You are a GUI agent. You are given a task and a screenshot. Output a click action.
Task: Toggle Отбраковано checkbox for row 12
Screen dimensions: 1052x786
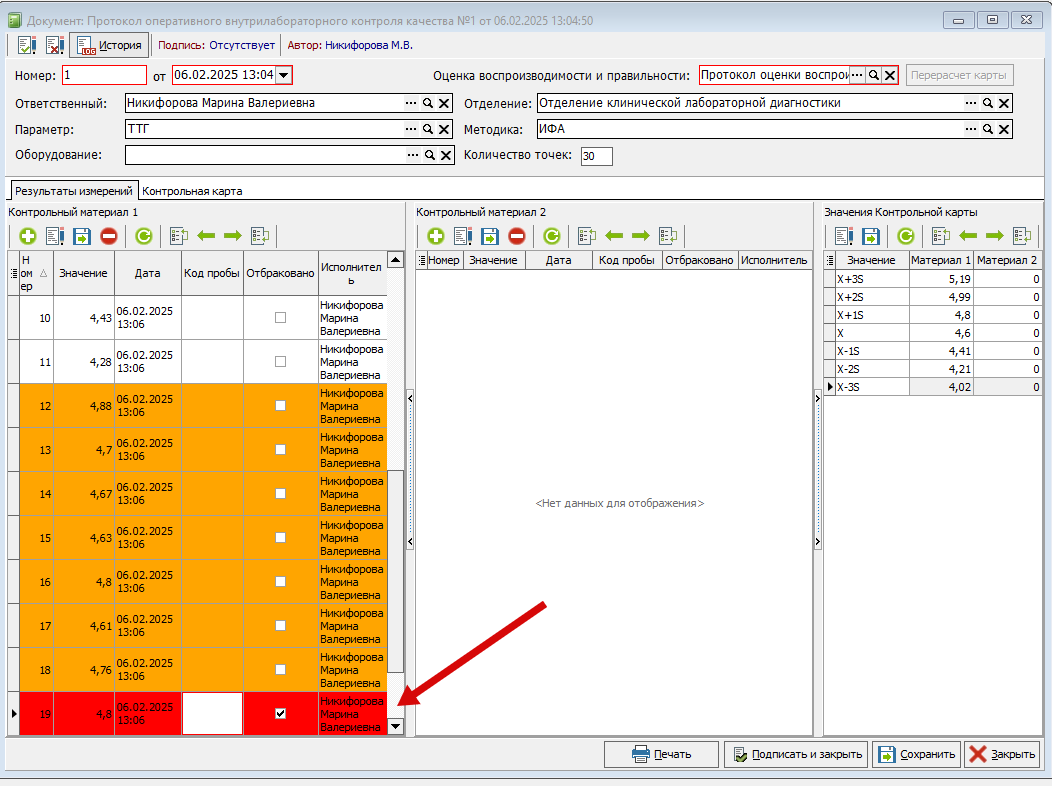coord(280,406)
